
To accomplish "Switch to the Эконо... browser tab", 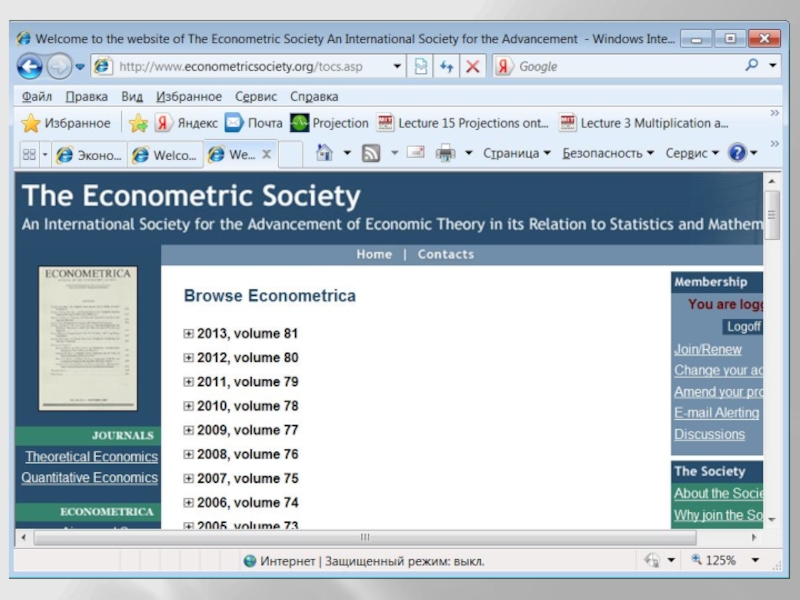I will [88, 155].
